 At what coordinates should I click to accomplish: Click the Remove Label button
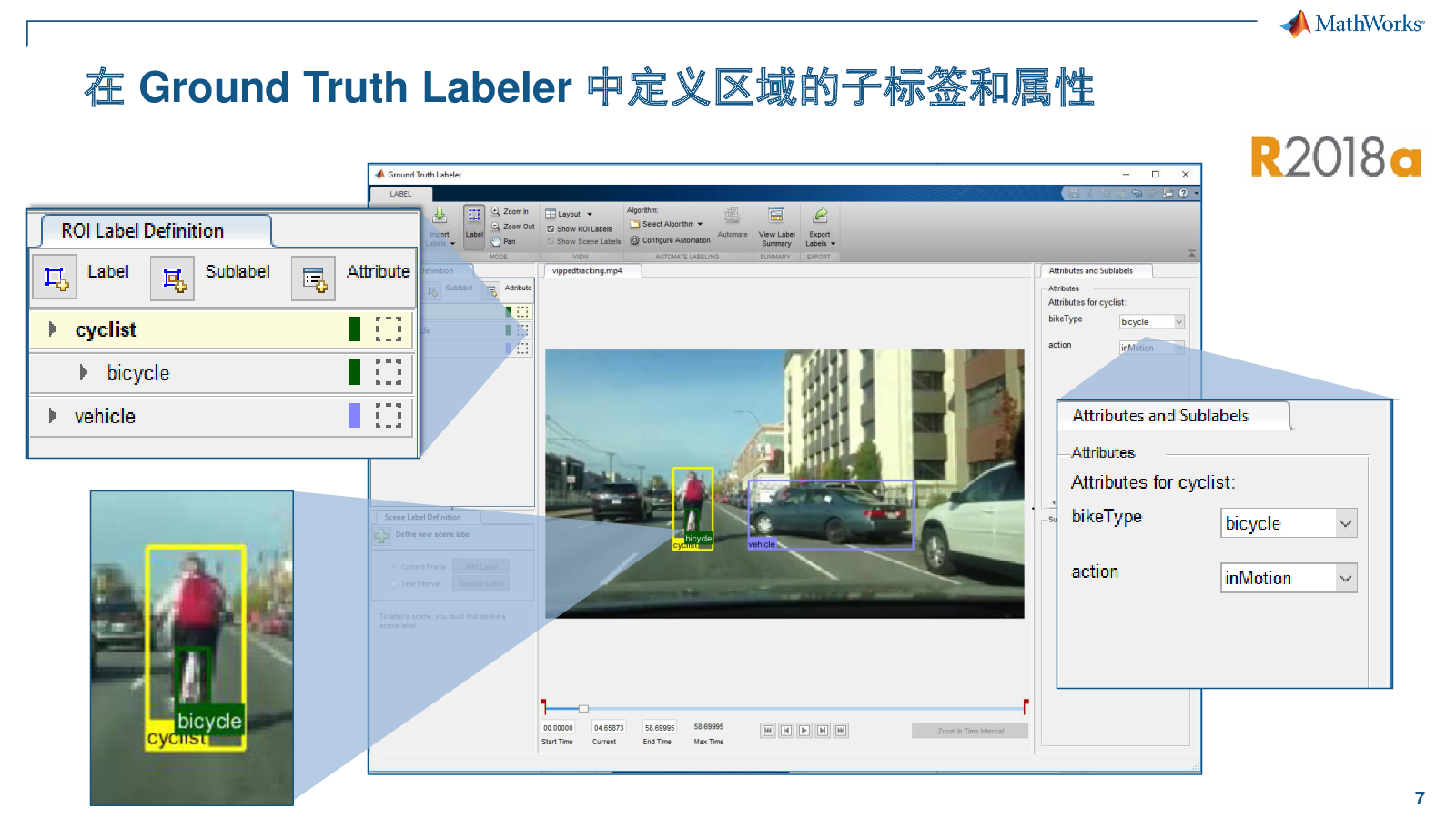[x=481, y=584]
